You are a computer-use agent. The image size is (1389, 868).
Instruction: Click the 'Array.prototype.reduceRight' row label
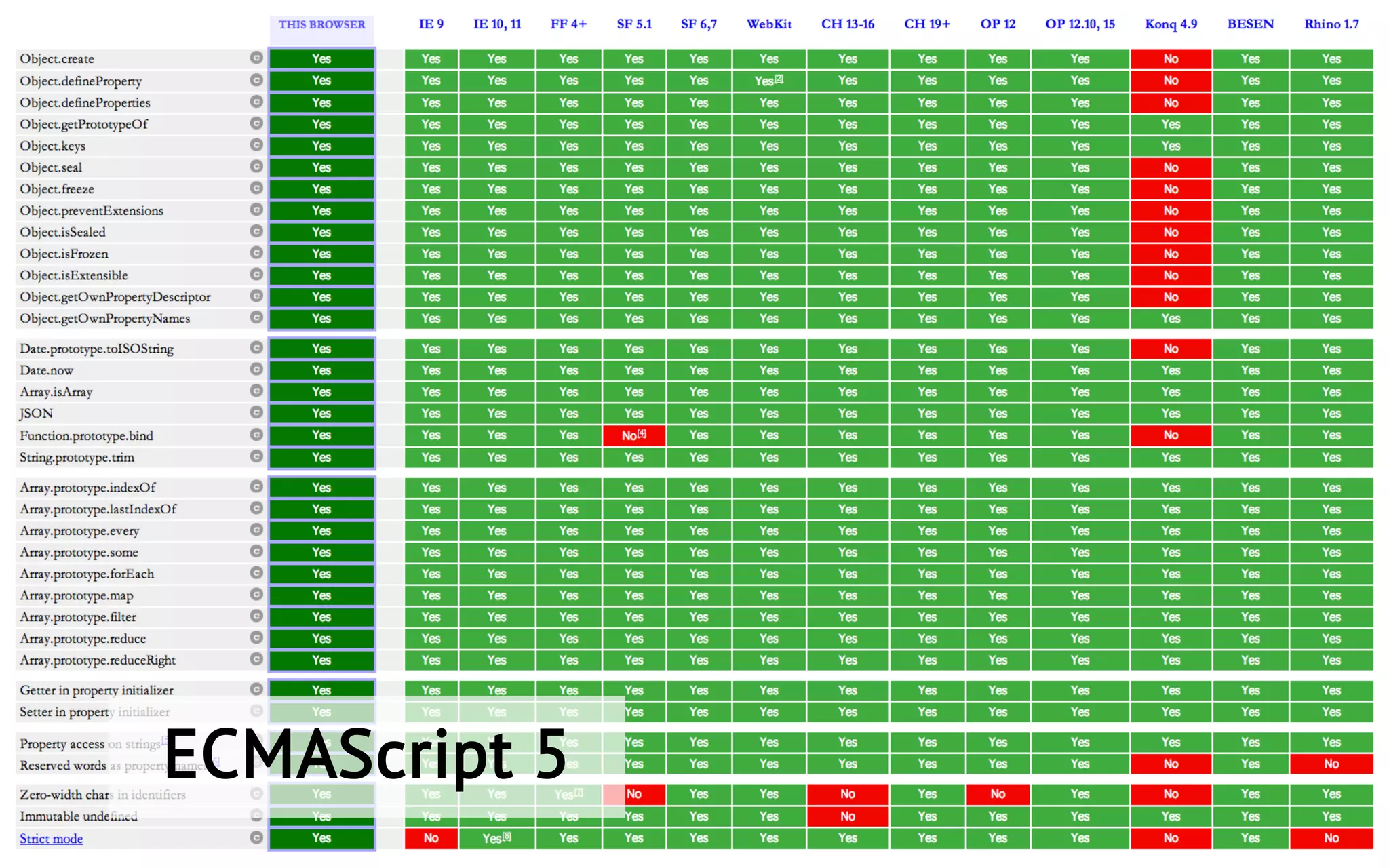98,660
